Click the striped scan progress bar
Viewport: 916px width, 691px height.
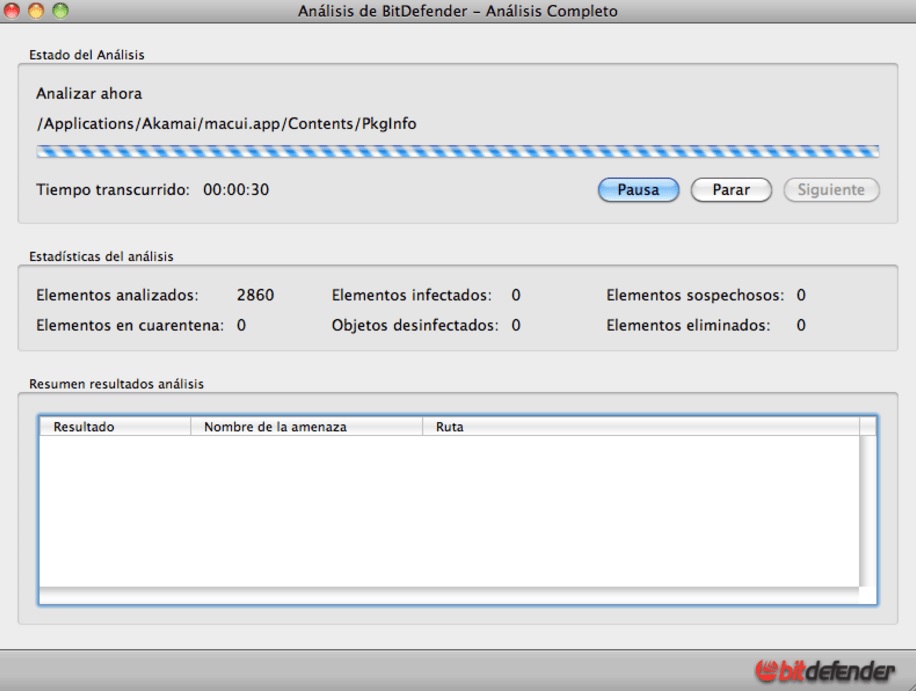[457, 152]
